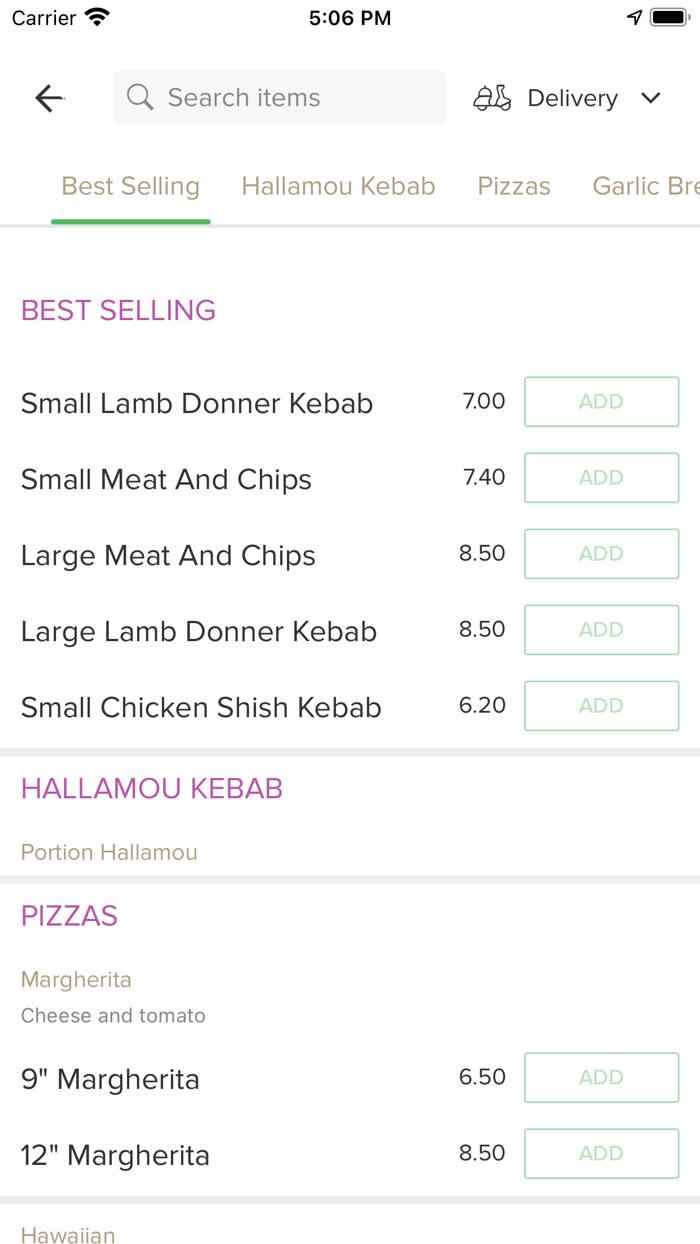Open the Delivery options dropdown
This screenshot has height=1244, width=700.
tap(572, 97)
